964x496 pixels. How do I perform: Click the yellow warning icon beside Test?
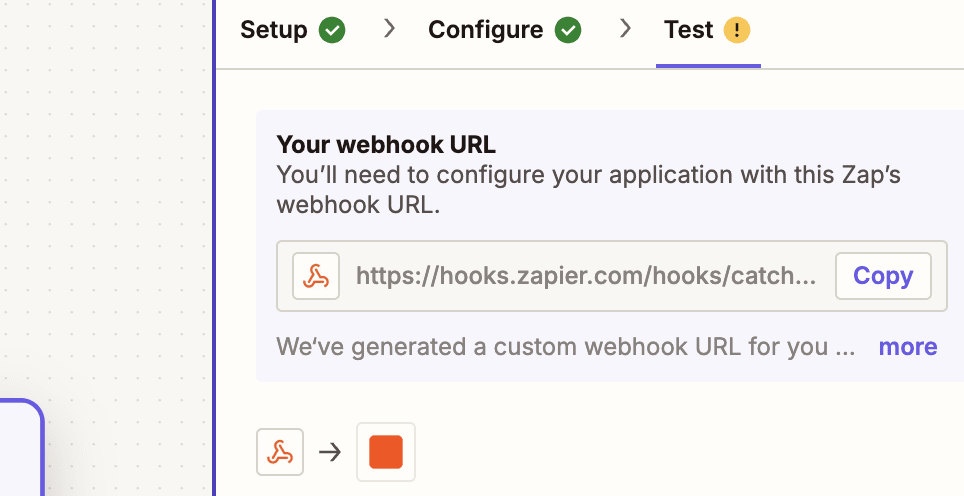pyautogui.click(x=737, y=30)
